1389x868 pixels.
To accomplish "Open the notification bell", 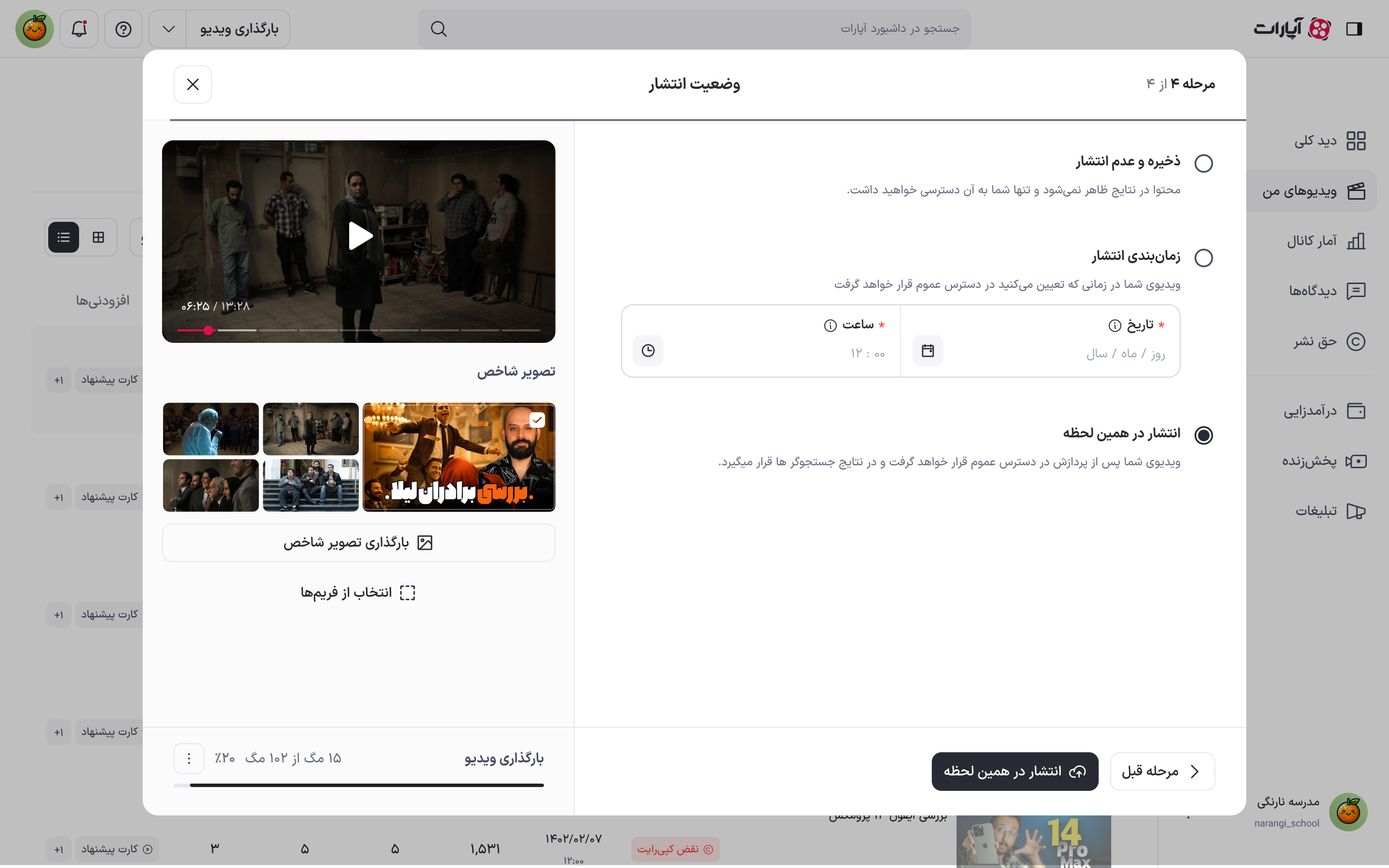I will coord(79,29).
